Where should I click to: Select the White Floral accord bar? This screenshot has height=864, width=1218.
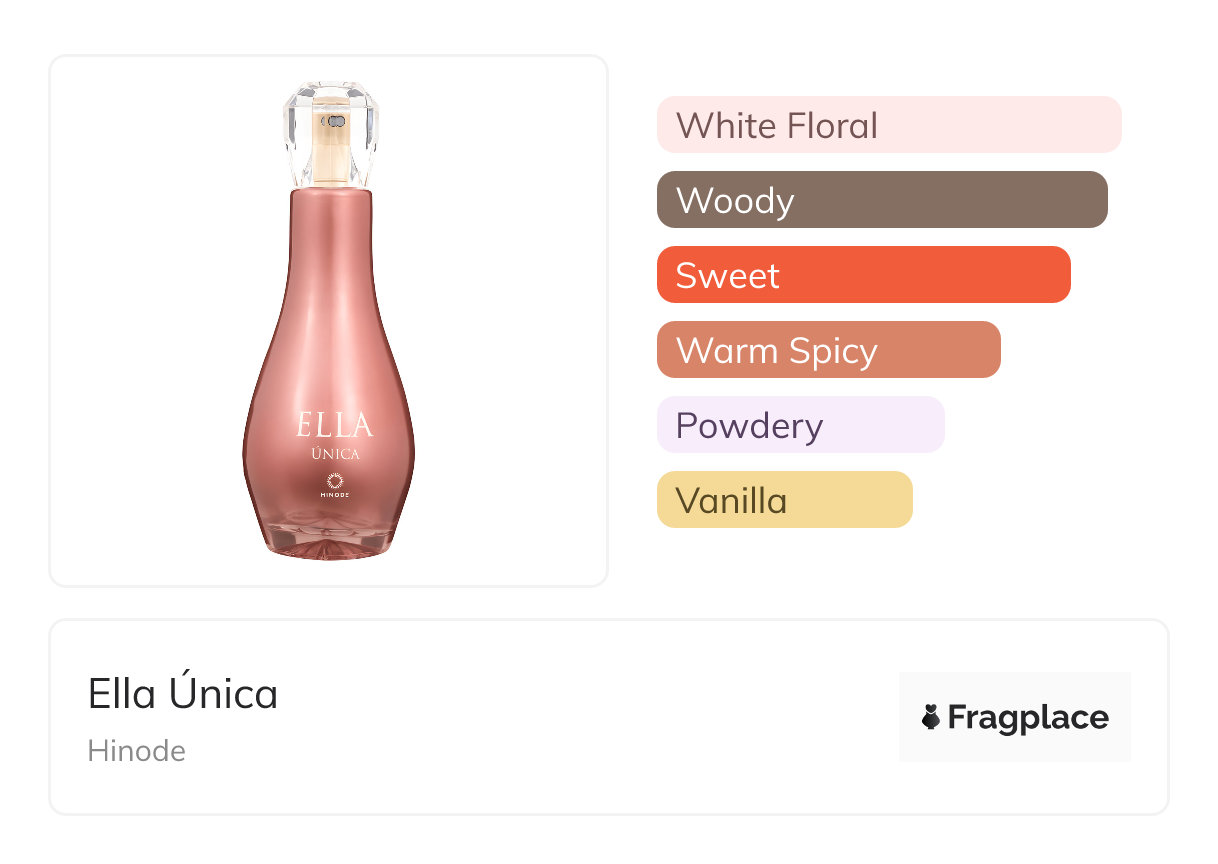point(888,125)
